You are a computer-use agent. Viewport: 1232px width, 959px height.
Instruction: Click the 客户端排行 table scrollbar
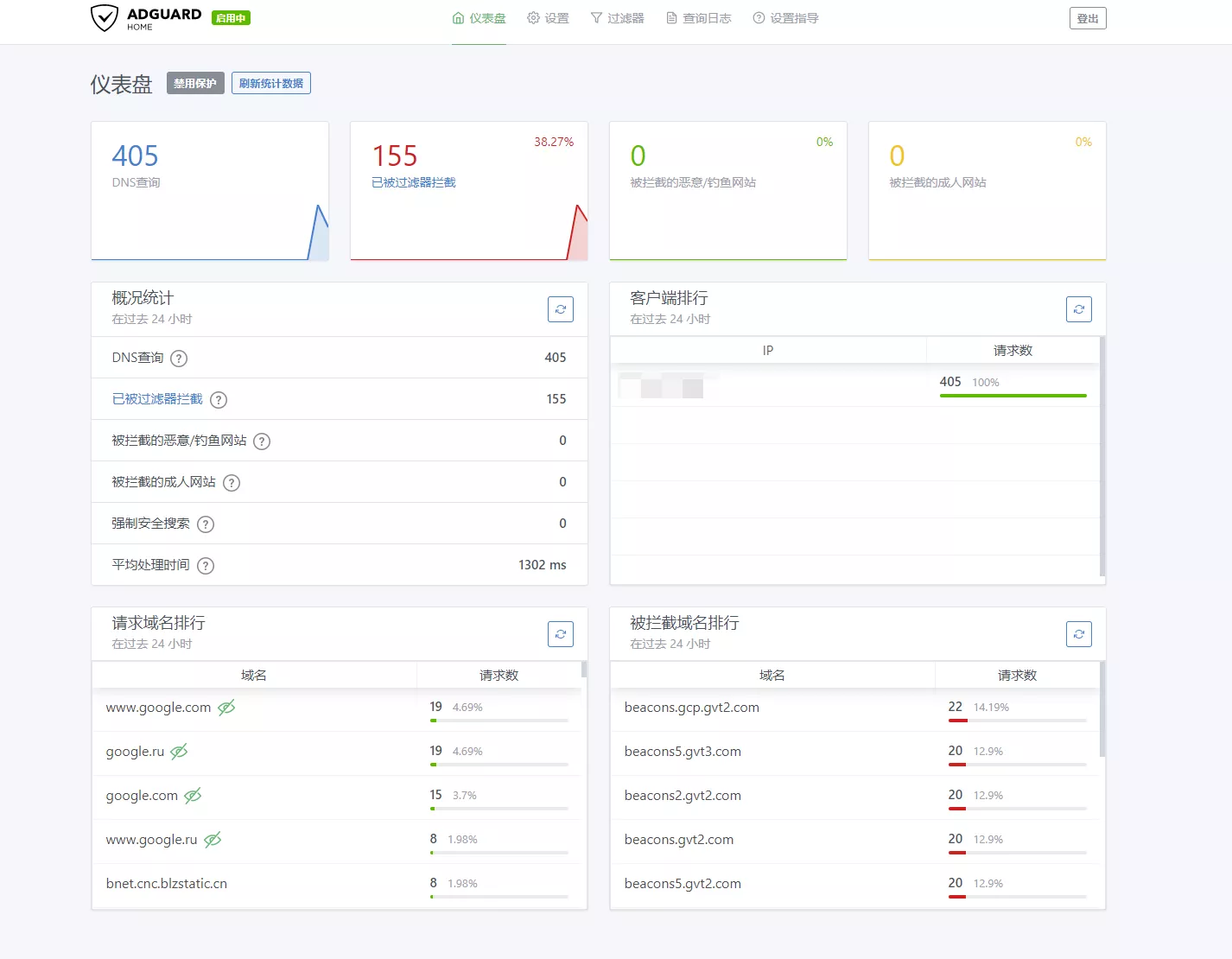(x=1102, y=456)
